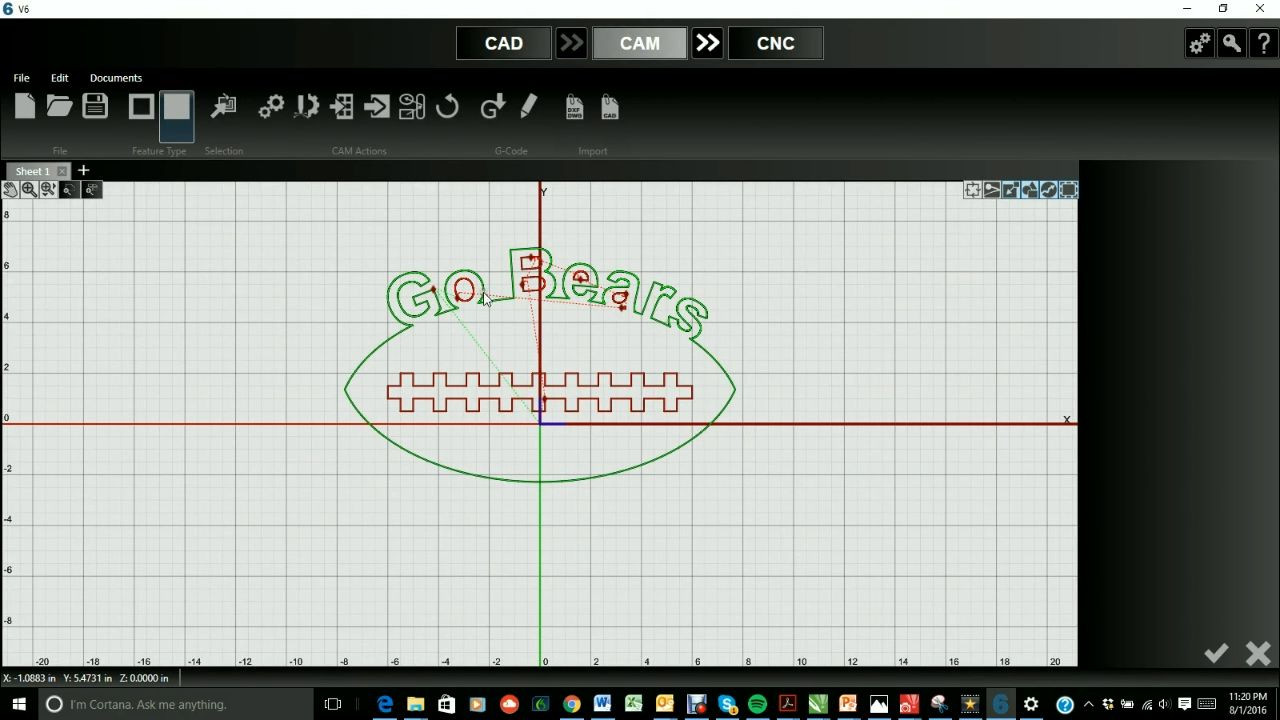The image size is (1280, 720).
Task: Open the CAM settings double-gear icon
Action: pos(271,107)
